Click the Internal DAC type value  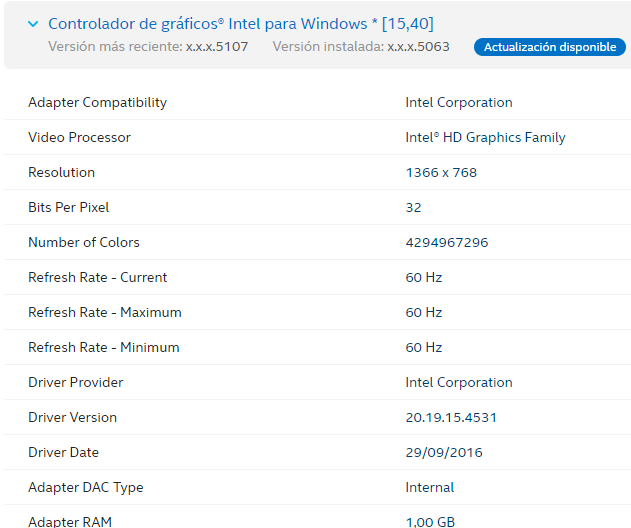click(x=430, y=487)
